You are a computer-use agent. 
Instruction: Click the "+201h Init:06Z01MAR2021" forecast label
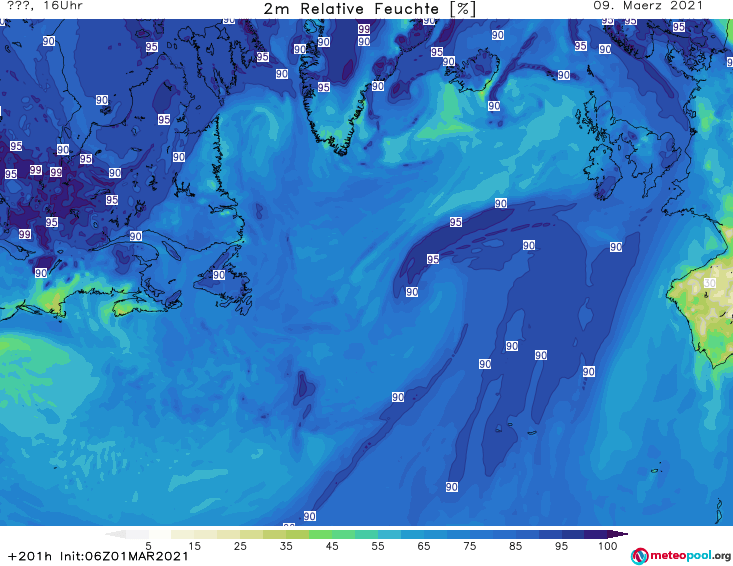[x=98, y=556]
